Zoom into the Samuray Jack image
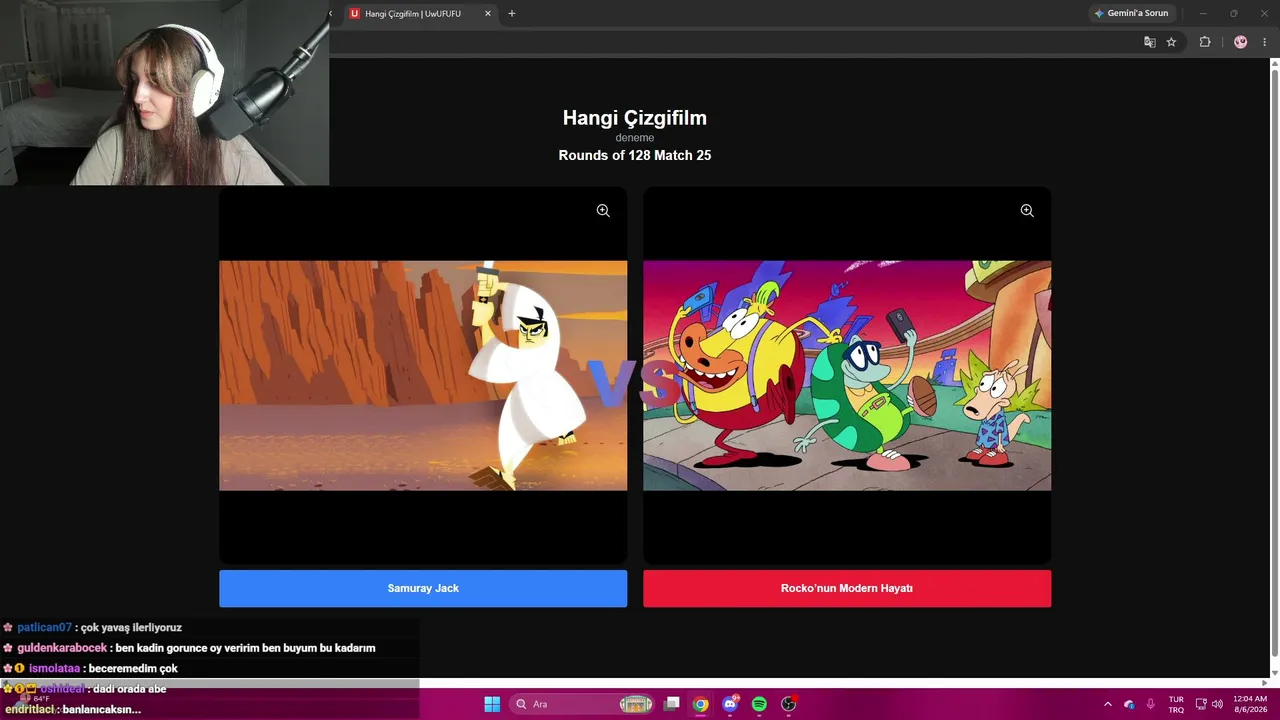Viewport: 1280px width, 720px height. (603, 211)
